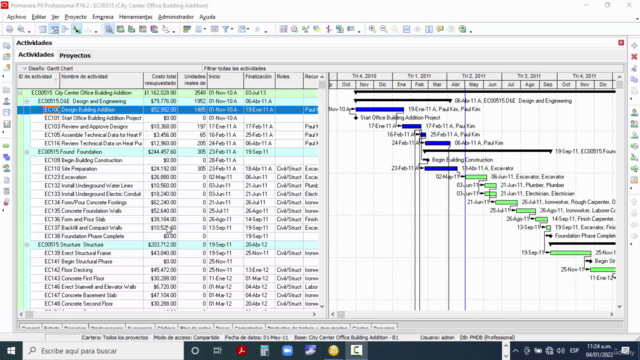
Task: Click the Task View taskbar icon
Action: pyautogui.click(x=218, y=351)
